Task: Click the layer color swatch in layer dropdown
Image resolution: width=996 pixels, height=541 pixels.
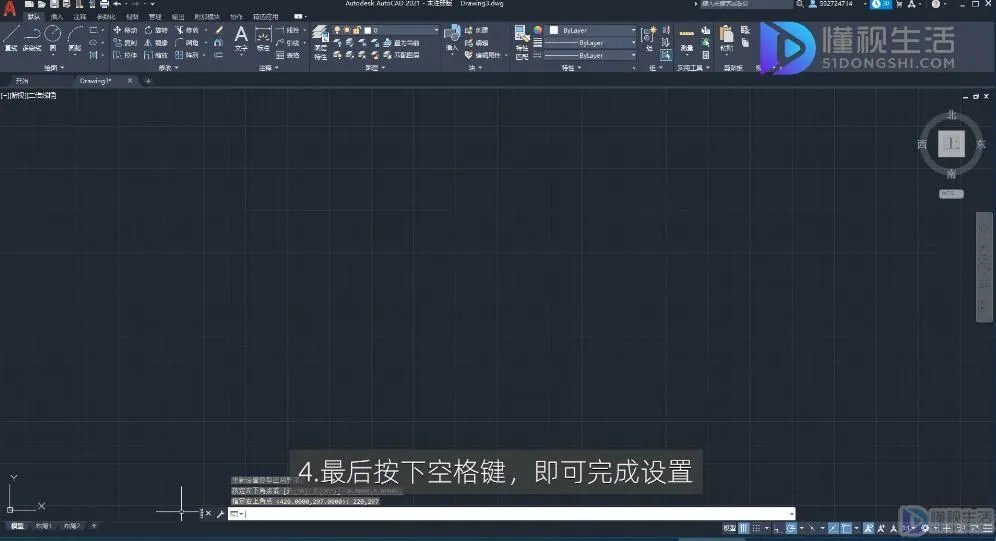Action: point(368,30)
